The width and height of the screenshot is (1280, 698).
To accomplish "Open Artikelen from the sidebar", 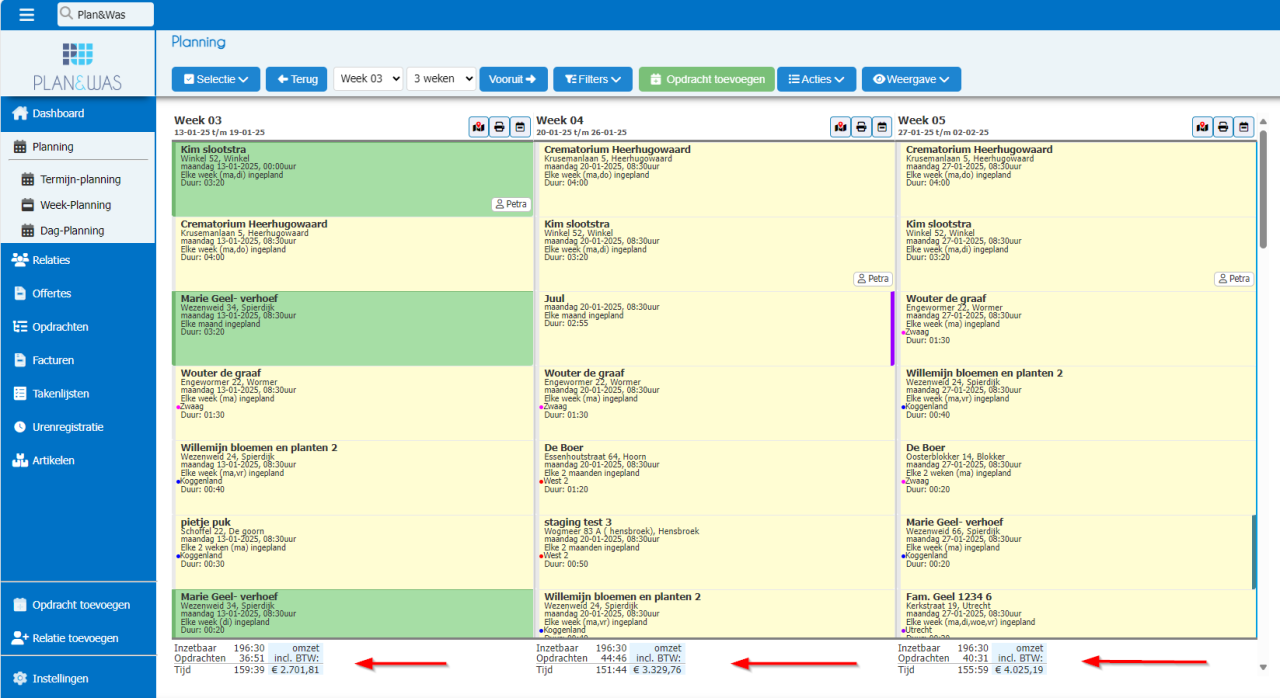I will pyautogui.click(x=78, y=461).
